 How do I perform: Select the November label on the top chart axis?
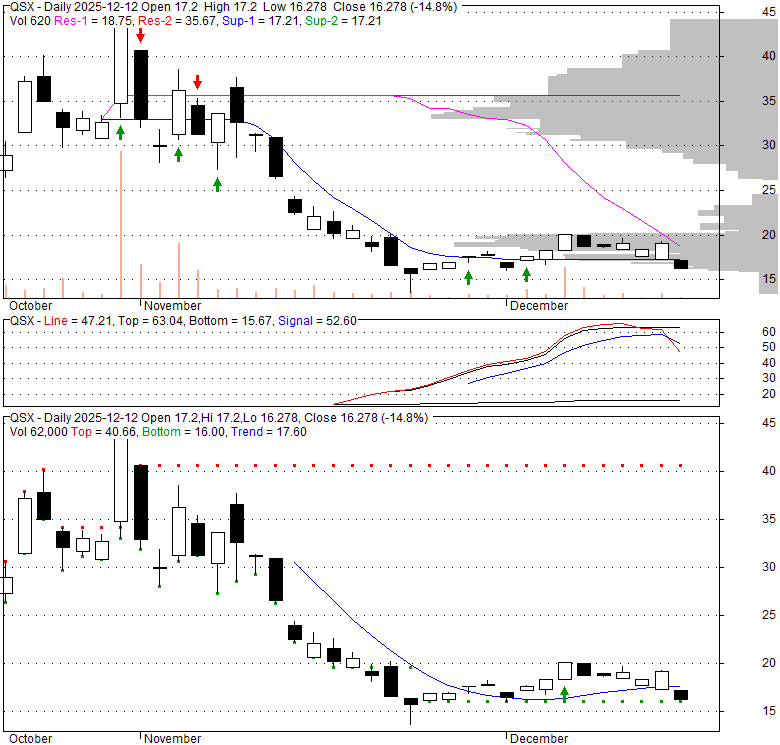click(173, 306)
